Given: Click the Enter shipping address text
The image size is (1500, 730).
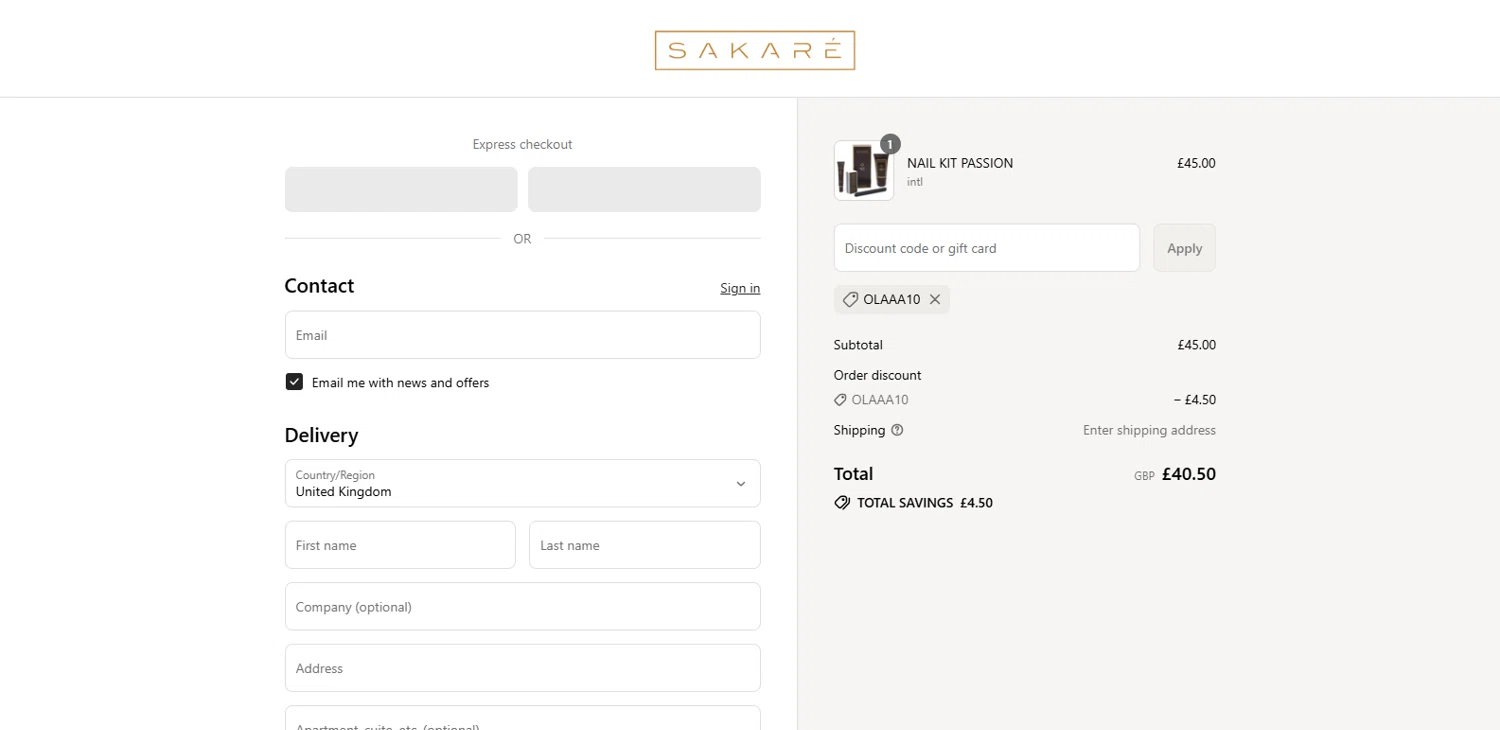Looking at the screenshot, I should point(1149,430).
